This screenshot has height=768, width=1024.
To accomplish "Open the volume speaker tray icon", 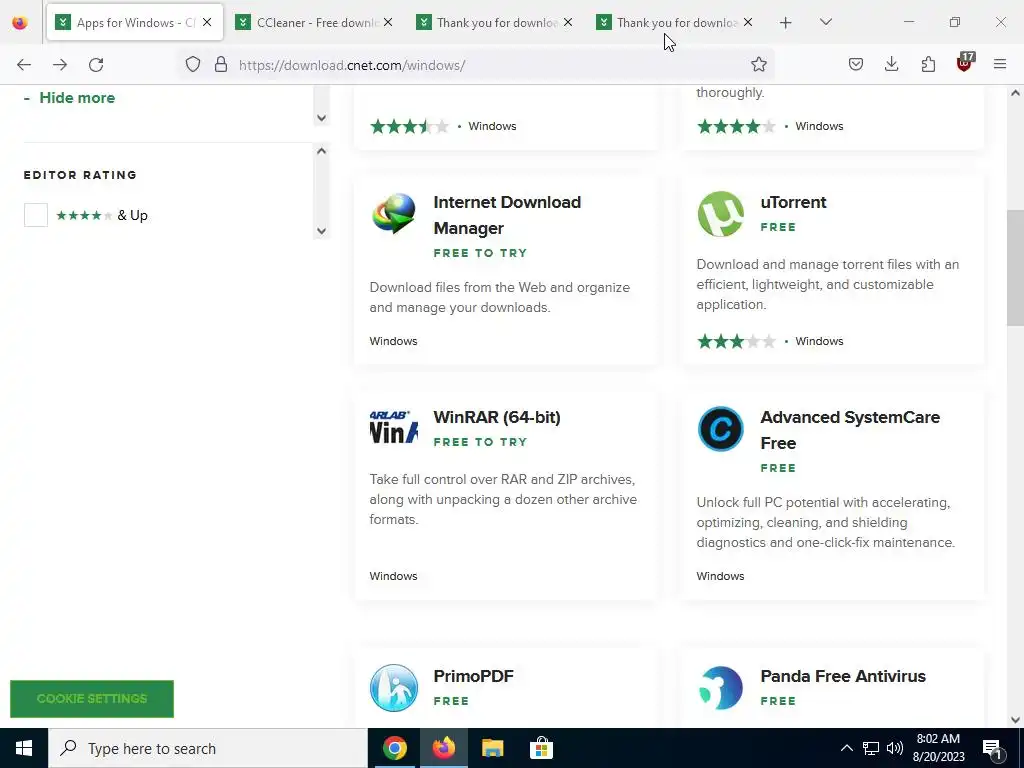I will click(x=895, y=748).
